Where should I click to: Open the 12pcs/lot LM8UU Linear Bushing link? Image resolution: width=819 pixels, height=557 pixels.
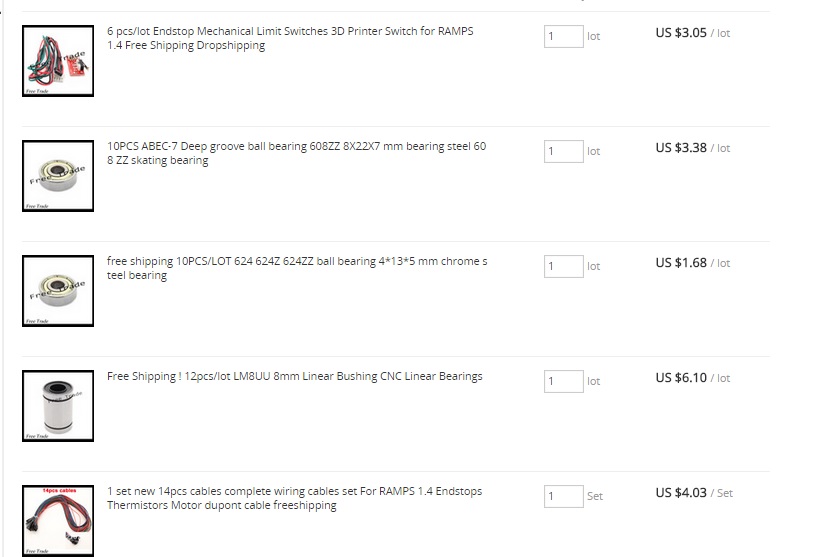tap(295, 376)
